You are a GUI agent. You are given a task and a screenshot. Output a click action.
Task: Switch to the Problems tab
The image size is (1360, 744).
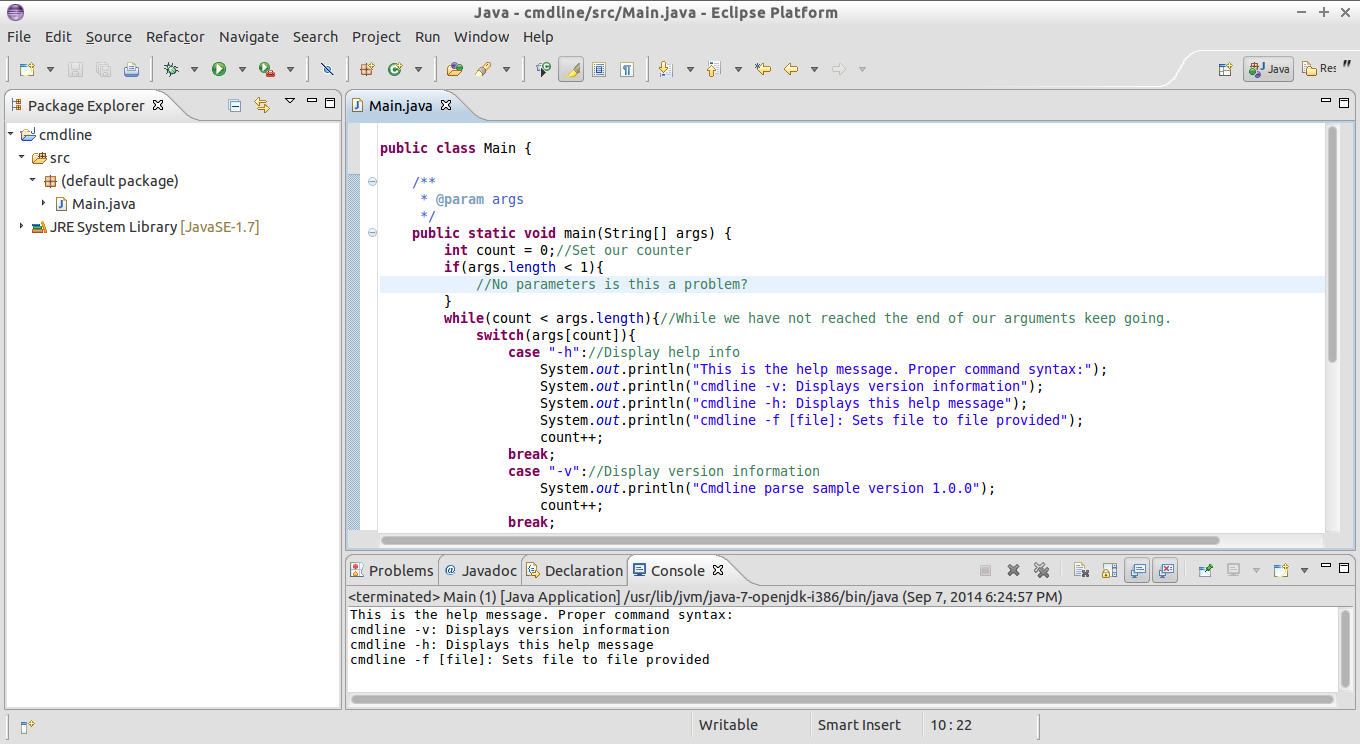click(x=392, y=570)
